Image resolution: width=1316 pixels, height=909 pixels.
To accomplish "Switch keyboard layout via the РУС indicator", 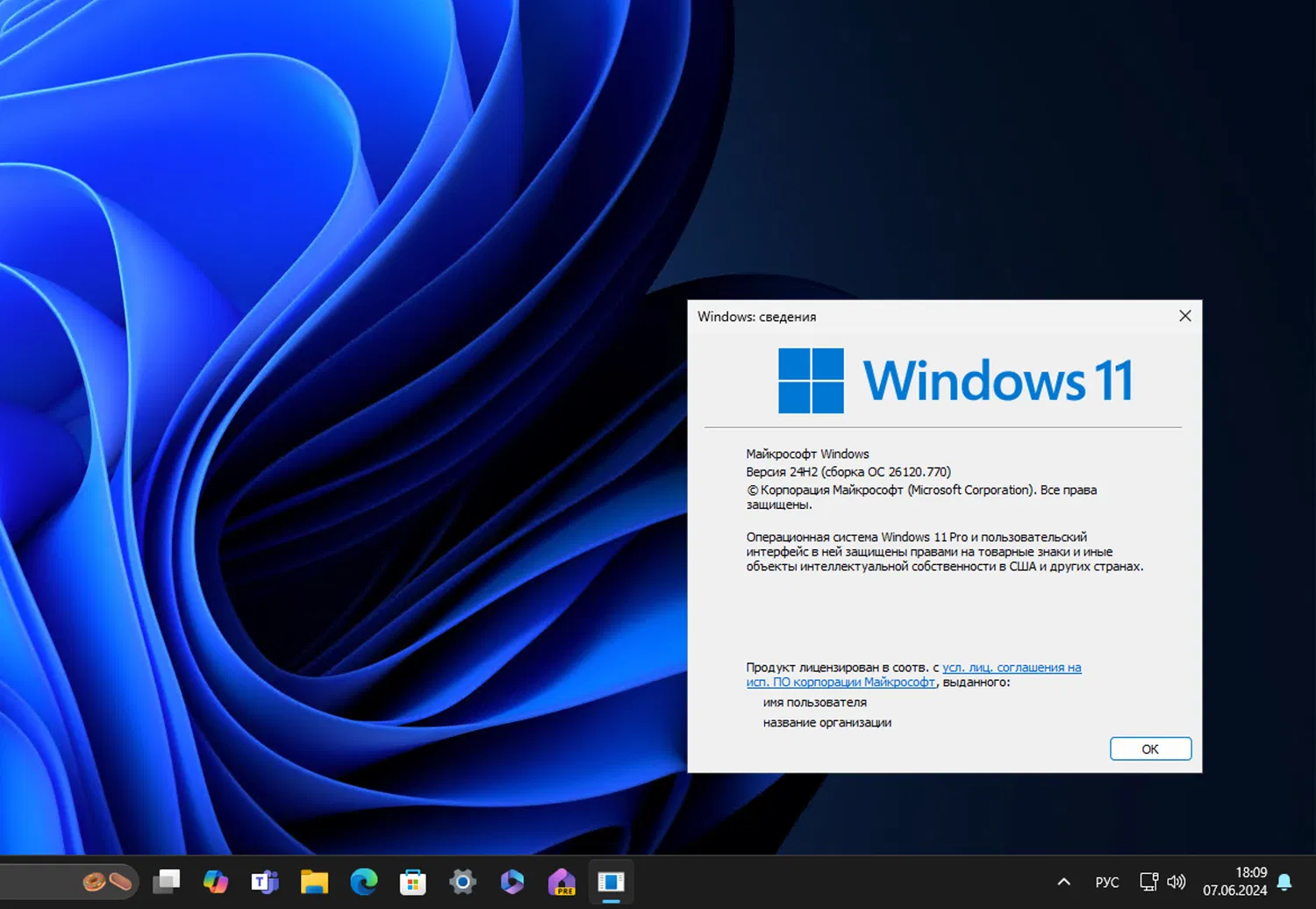I will tap(1106, 882).
